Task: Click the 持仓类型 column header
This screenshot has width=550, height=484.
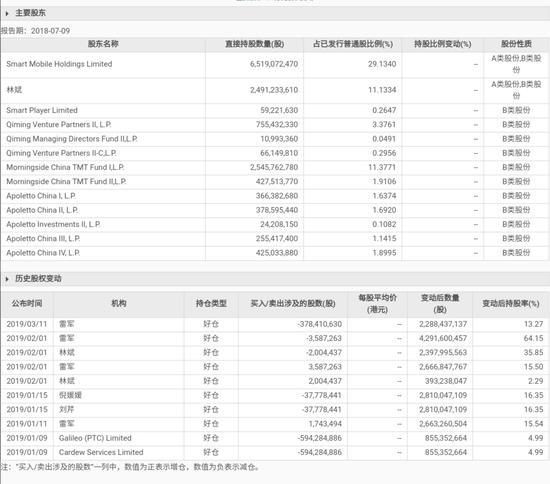Action: pyautogui.click(x=211, y=304)
